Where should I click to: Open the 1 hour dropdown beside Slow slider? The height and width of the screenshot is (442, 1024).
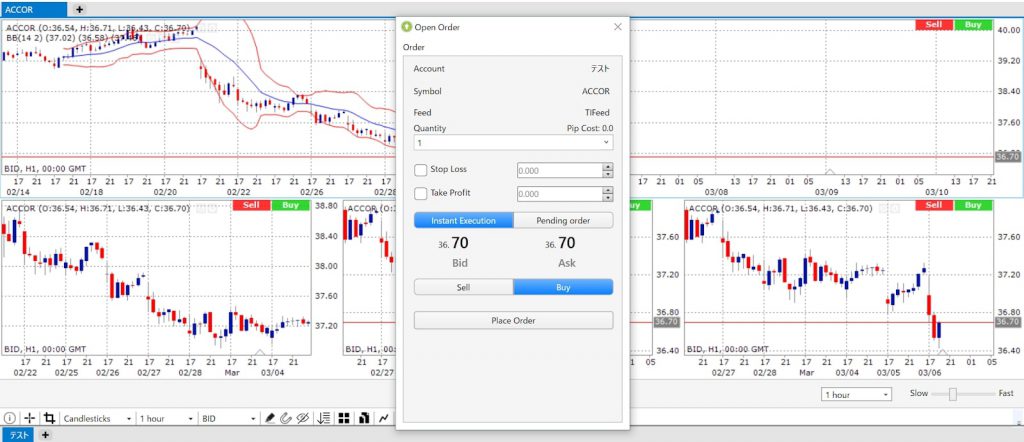click(x=856, y=395)
